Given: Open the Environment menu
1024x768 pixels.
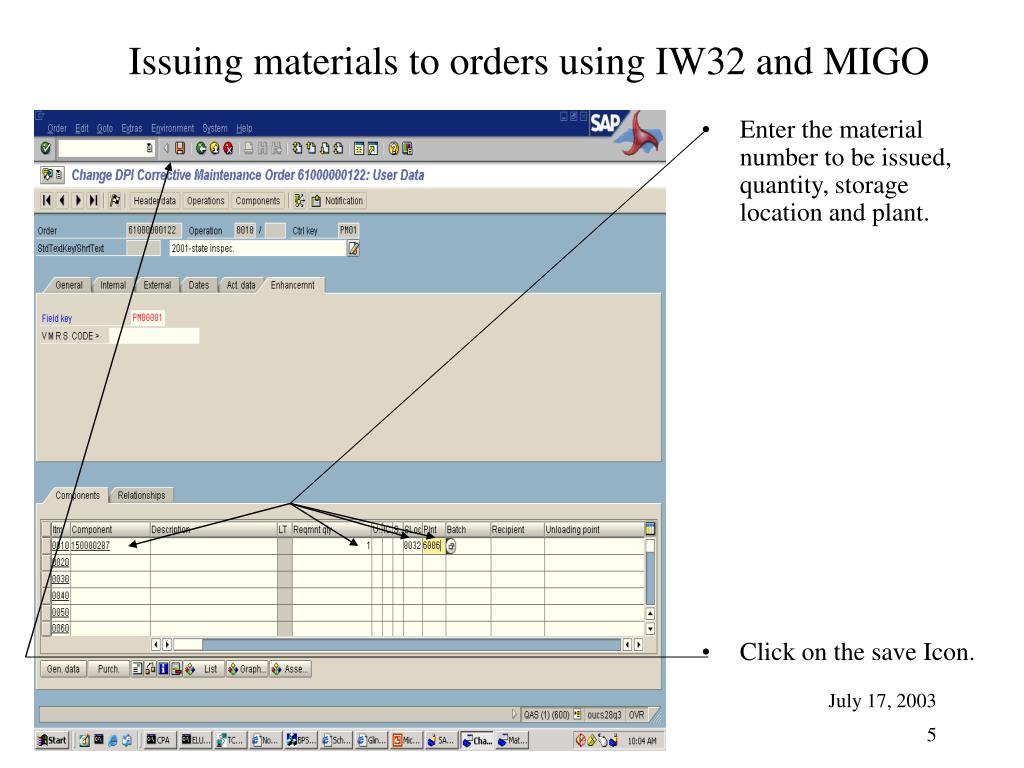Looking at the screenshot, I should pos(172,129).
